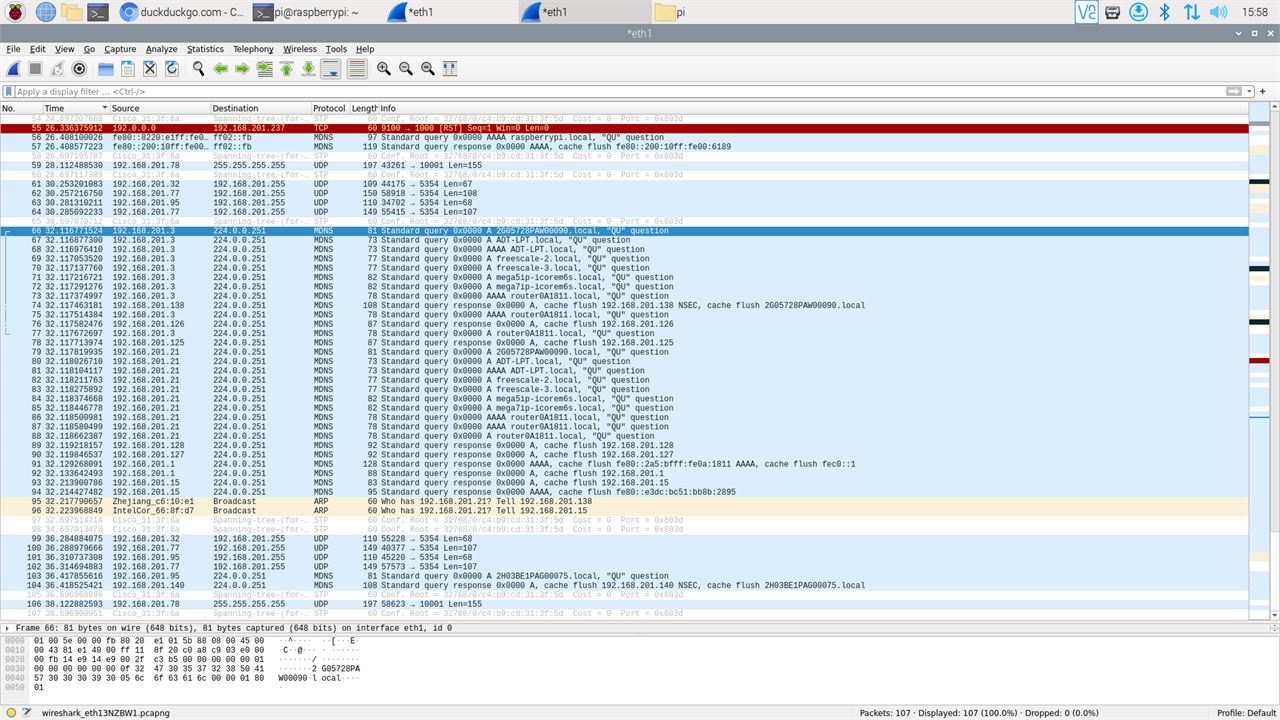This screenshot has width=1280, height=720.
Task: Open the Wireless menu
Action: (x=299, y=49)
